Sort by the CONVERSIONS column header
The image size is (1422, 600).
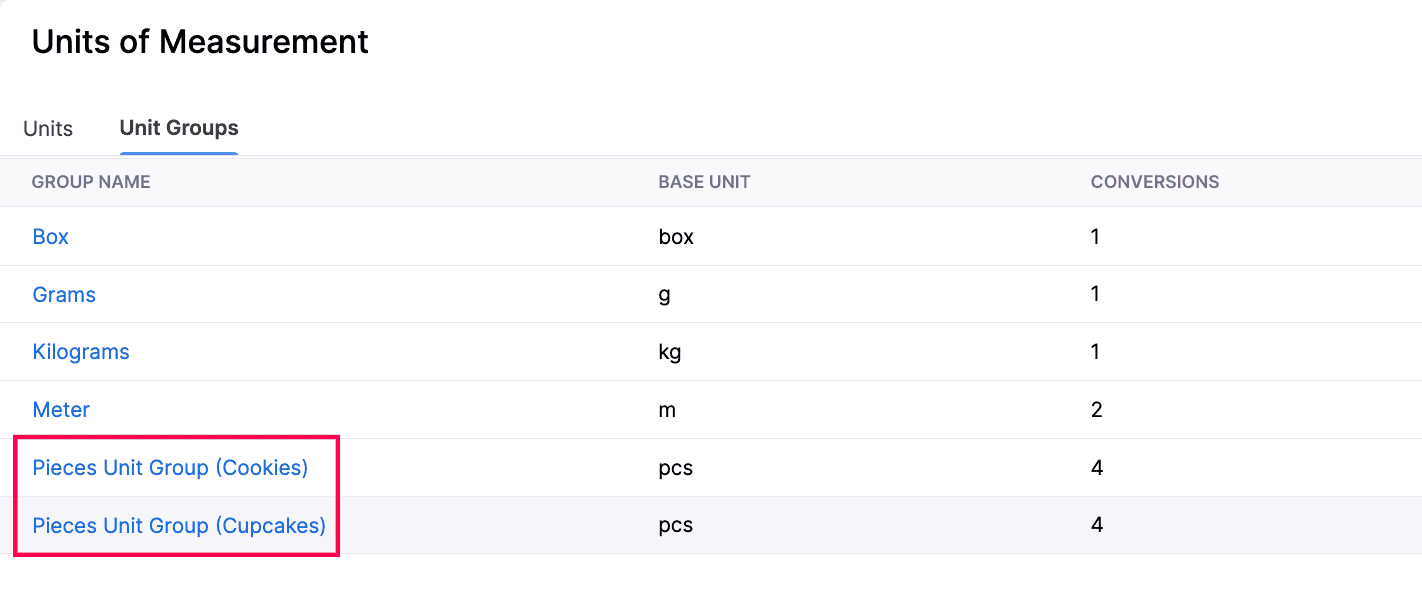point(1155,181)
